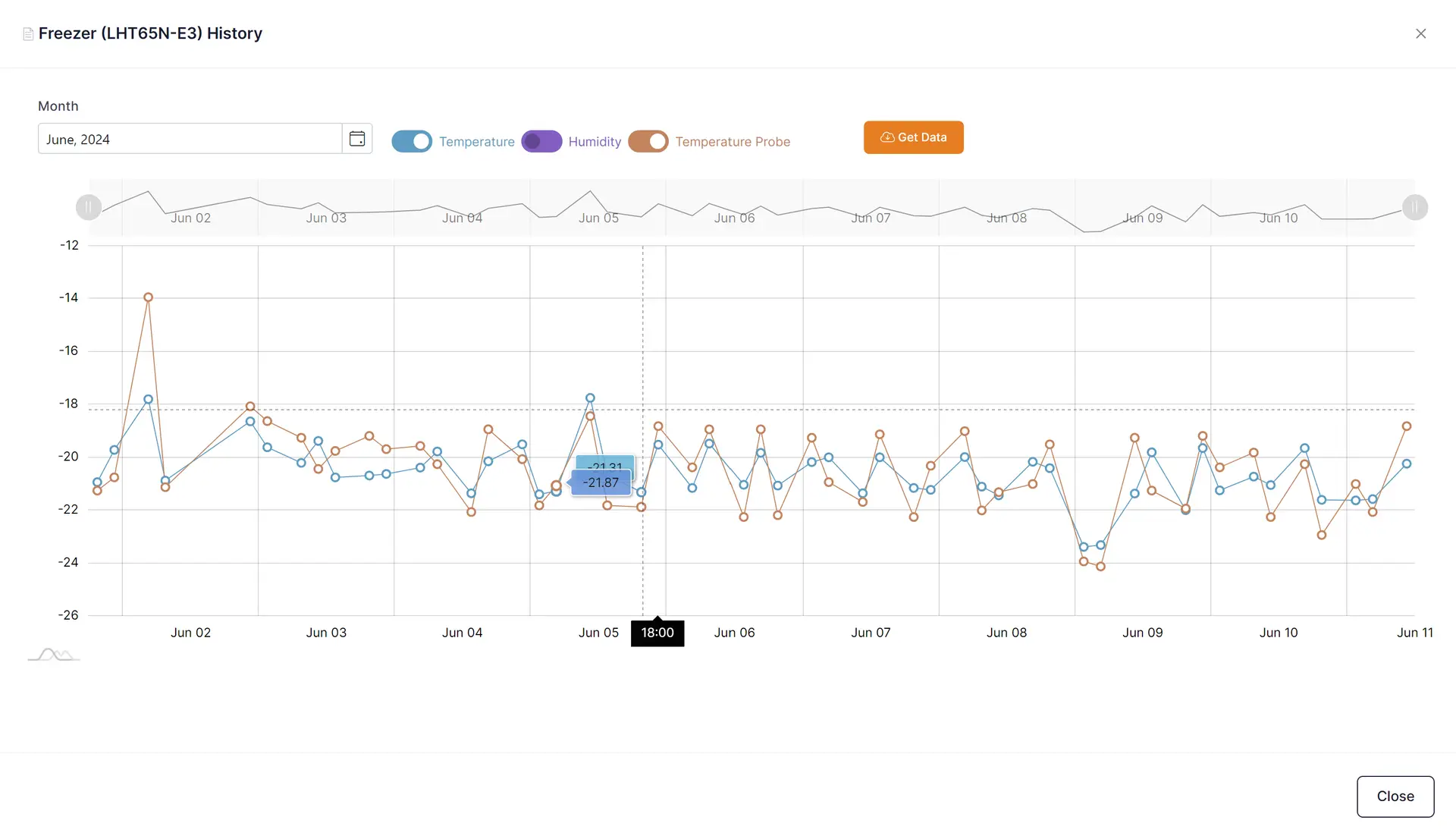This screenshot has width=1456, height=839.
Task: Open the June, 2024 month picker field
Action: [x=190, y=139]
